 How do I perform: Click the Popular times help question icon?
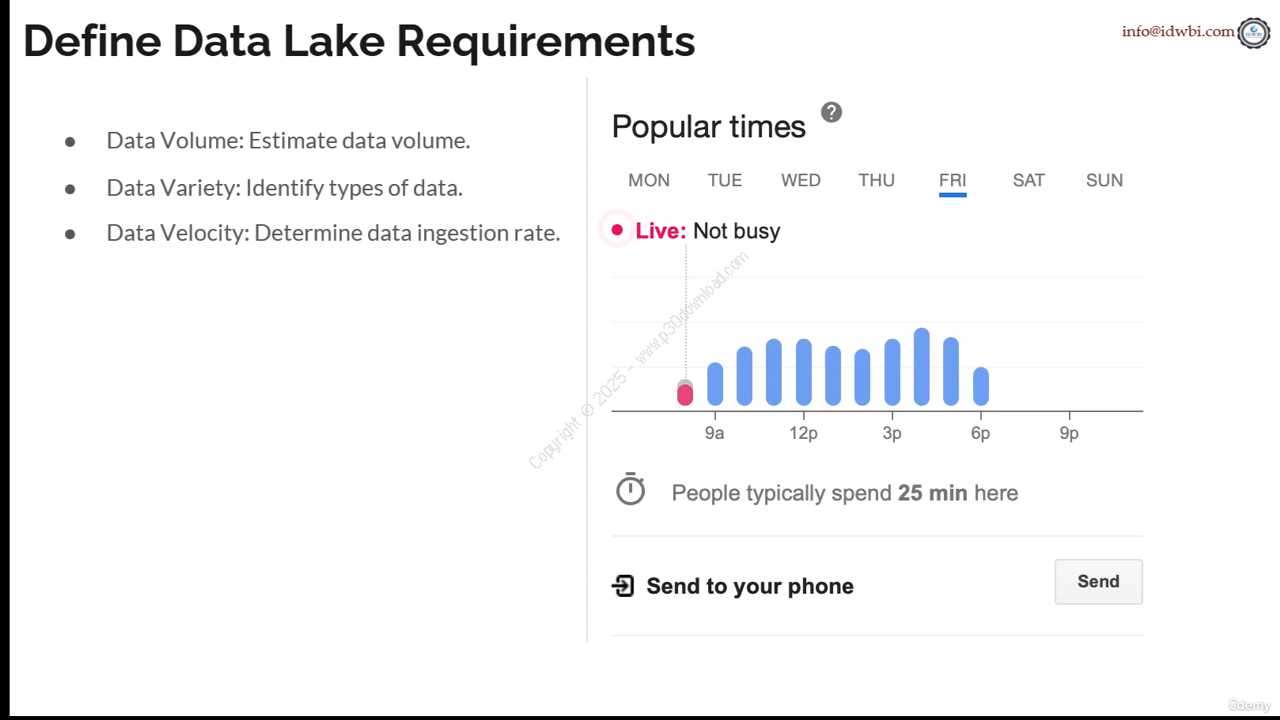[x=831, y=113]
